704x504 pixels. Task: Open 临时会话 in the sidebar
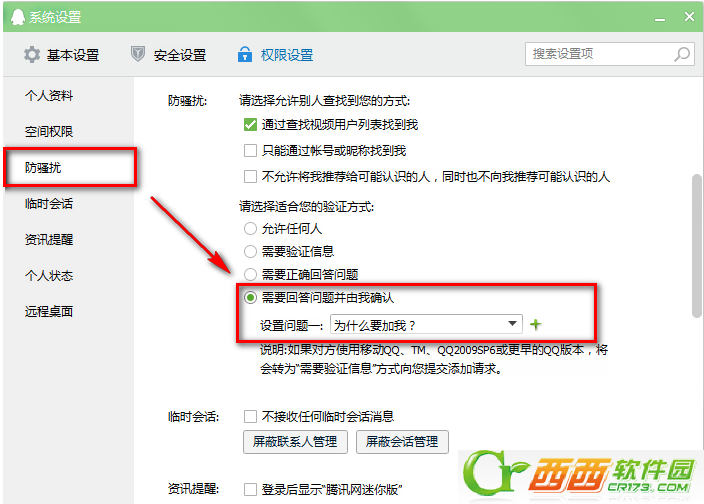point(49,204)
